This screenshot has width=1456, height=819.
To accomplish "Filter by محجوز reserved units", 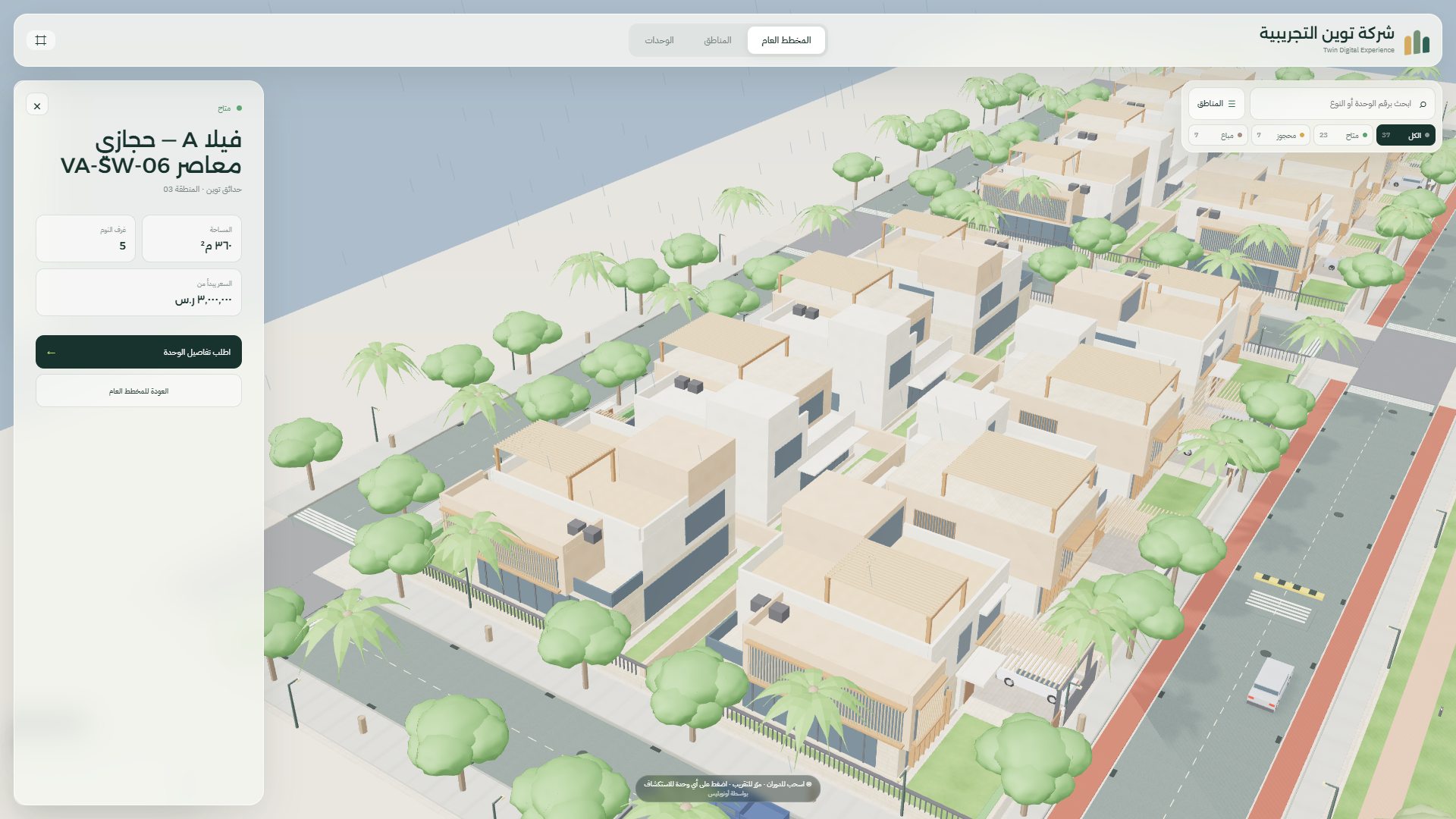I will 1281,135.
